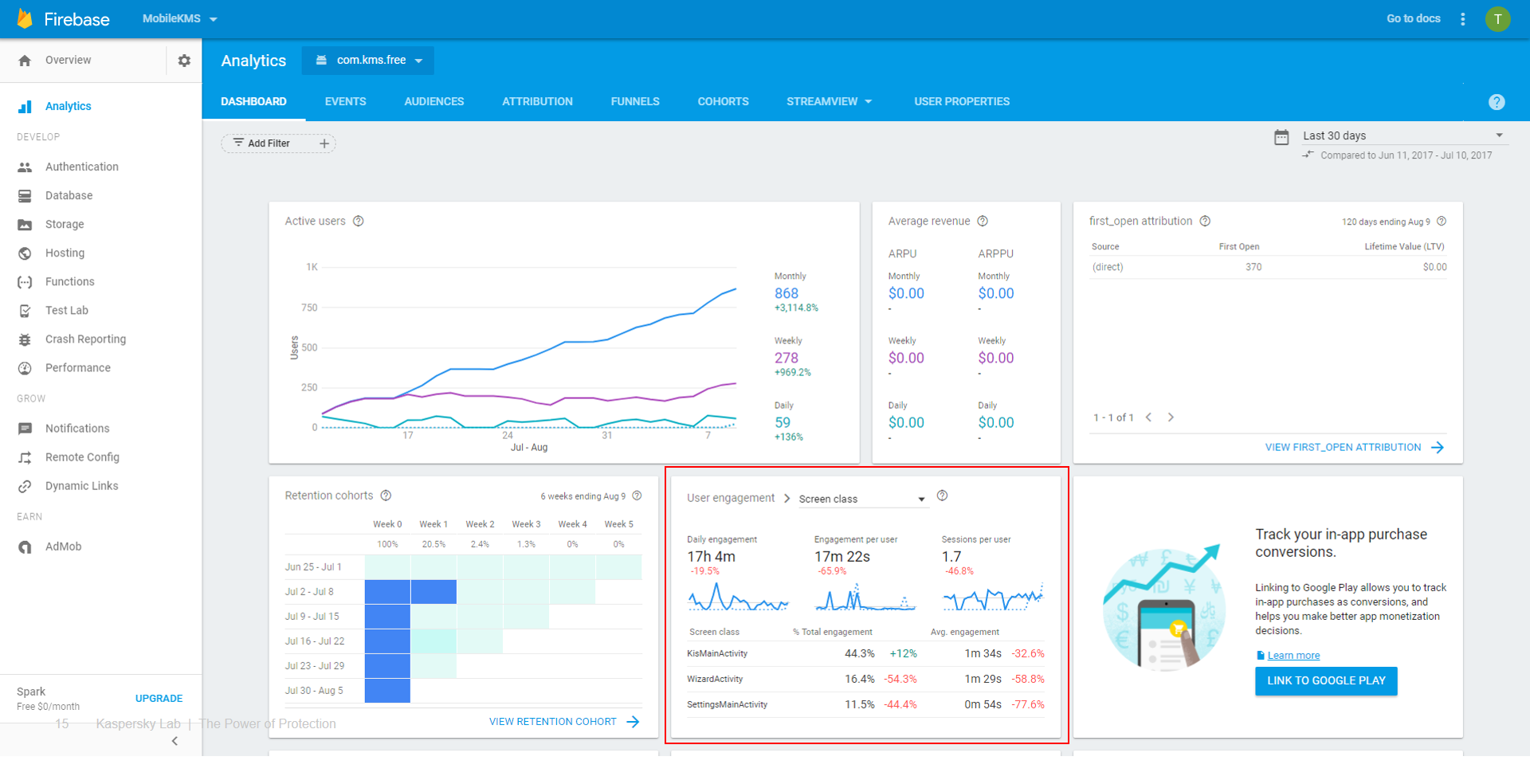Click the user account avatar T
1530x784 pixels.
pyautogui.click(x=1498, y=18)
